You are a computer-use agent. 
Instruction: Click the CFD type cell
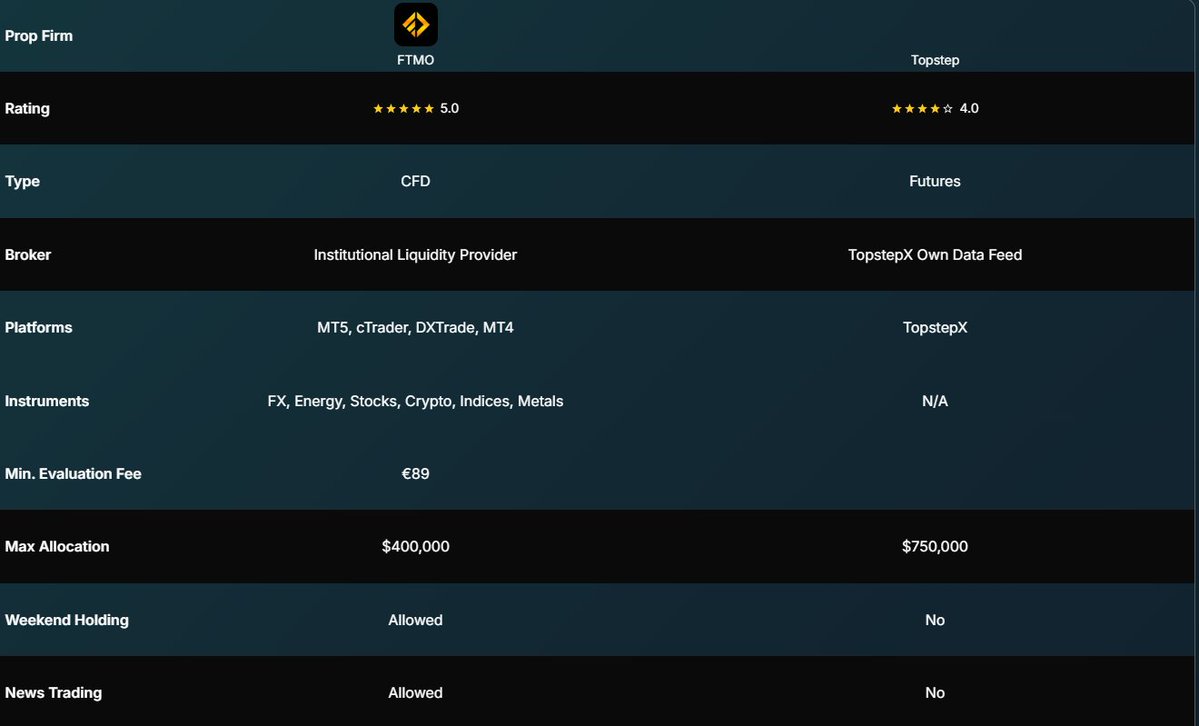point(415,181)
